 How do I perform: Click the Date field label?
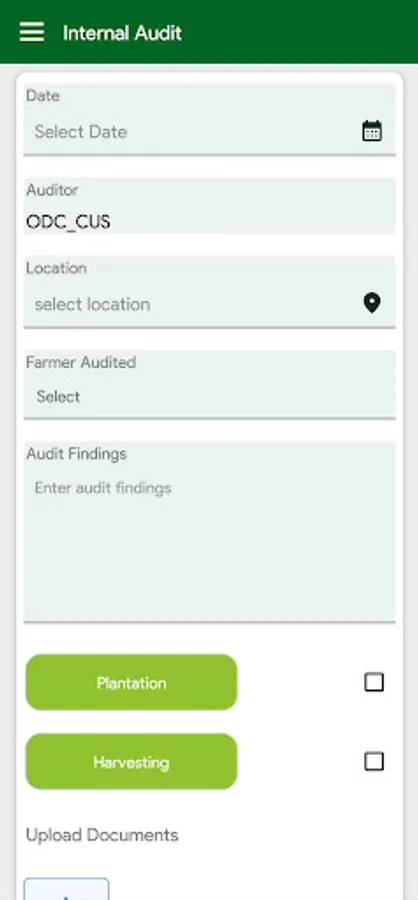42,96
